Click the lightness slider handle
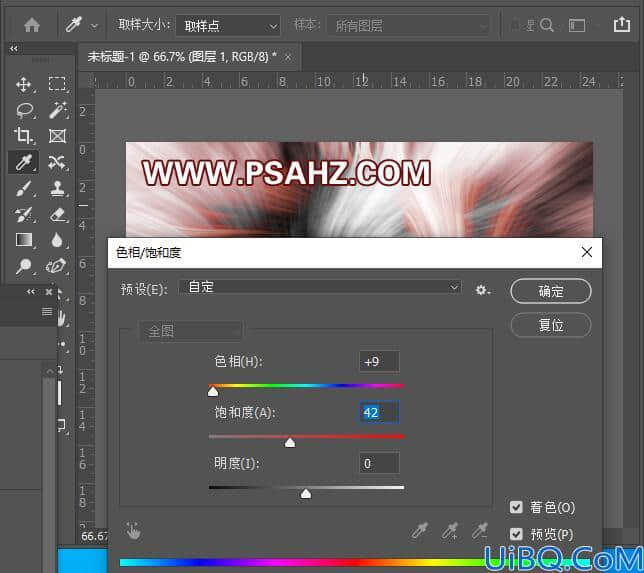Image resolution: width=644 pixels, height=573 pixels. pos(306,493)
